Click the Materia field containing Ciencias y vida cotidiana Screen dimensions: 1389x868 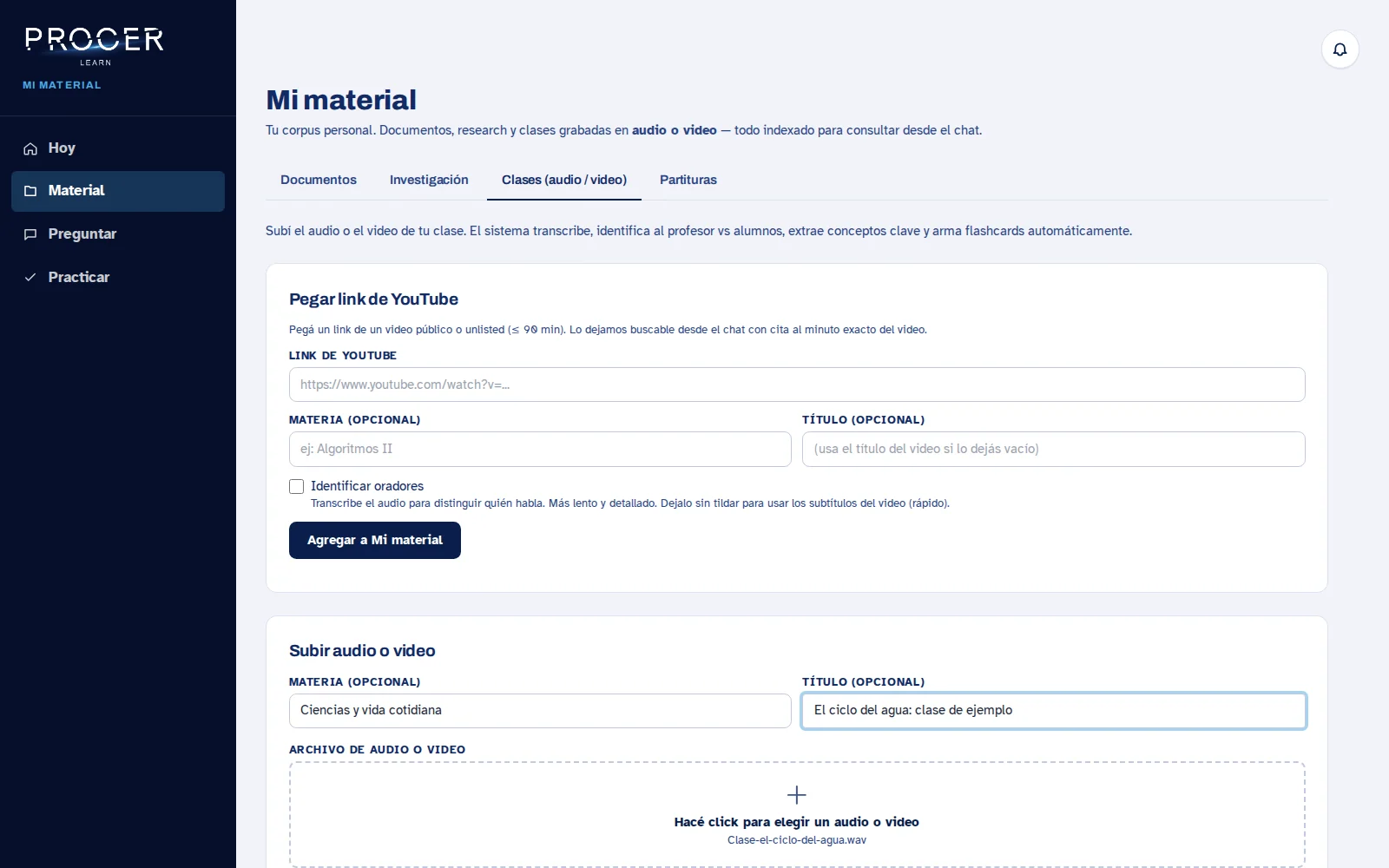(x=540, y=710)
